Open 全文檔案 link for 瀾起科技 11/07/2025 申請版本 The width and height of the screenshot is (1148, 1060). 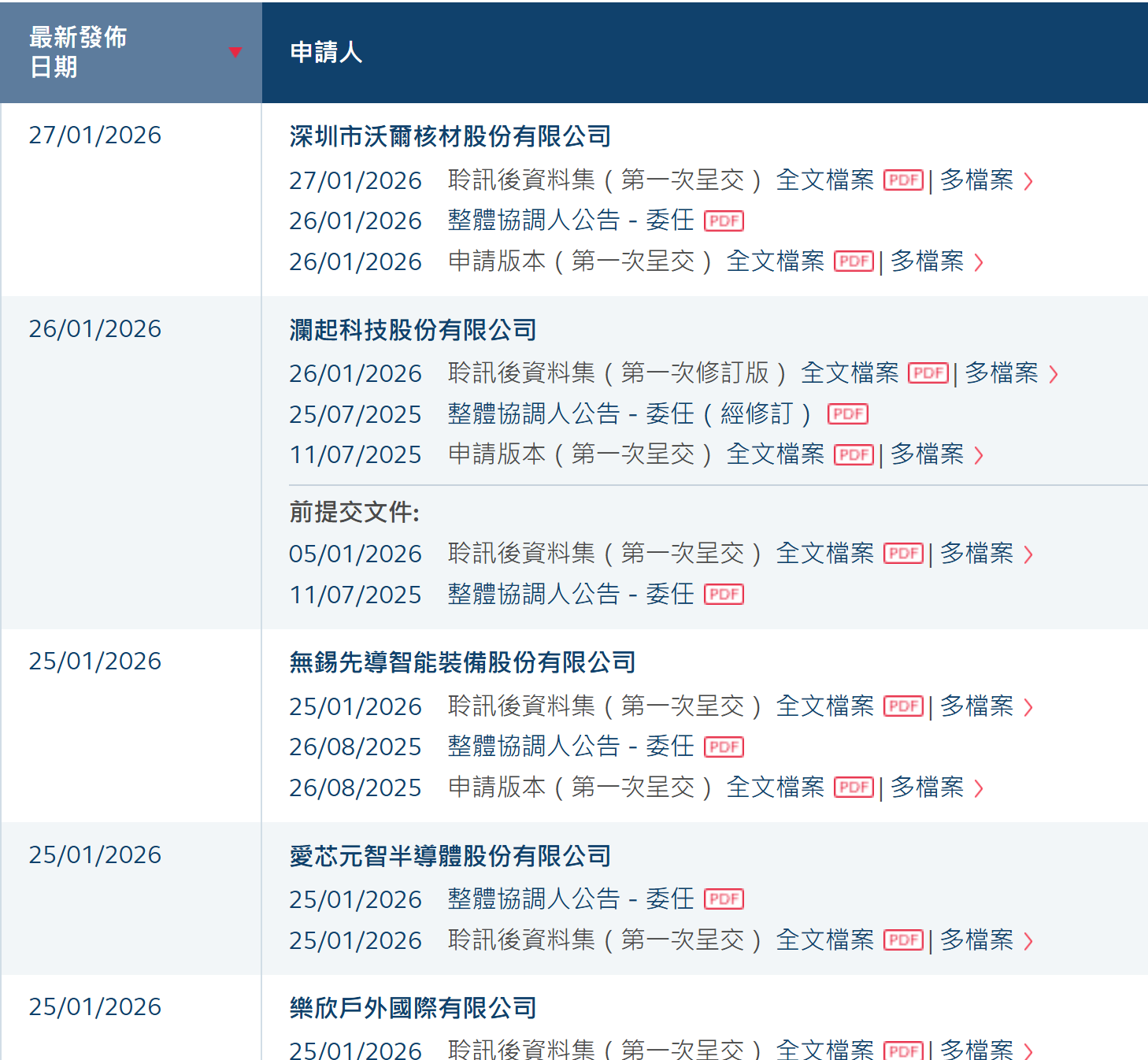point(775,454)
